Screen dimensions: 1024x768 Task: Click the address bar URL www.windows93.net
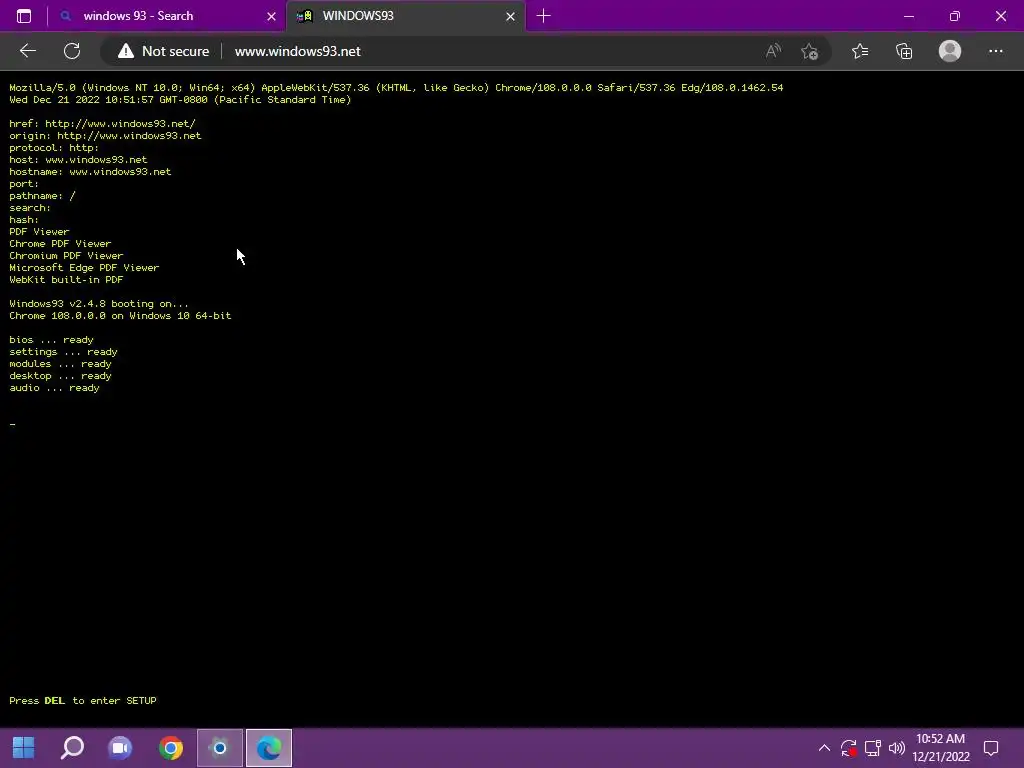pos(297,51)
